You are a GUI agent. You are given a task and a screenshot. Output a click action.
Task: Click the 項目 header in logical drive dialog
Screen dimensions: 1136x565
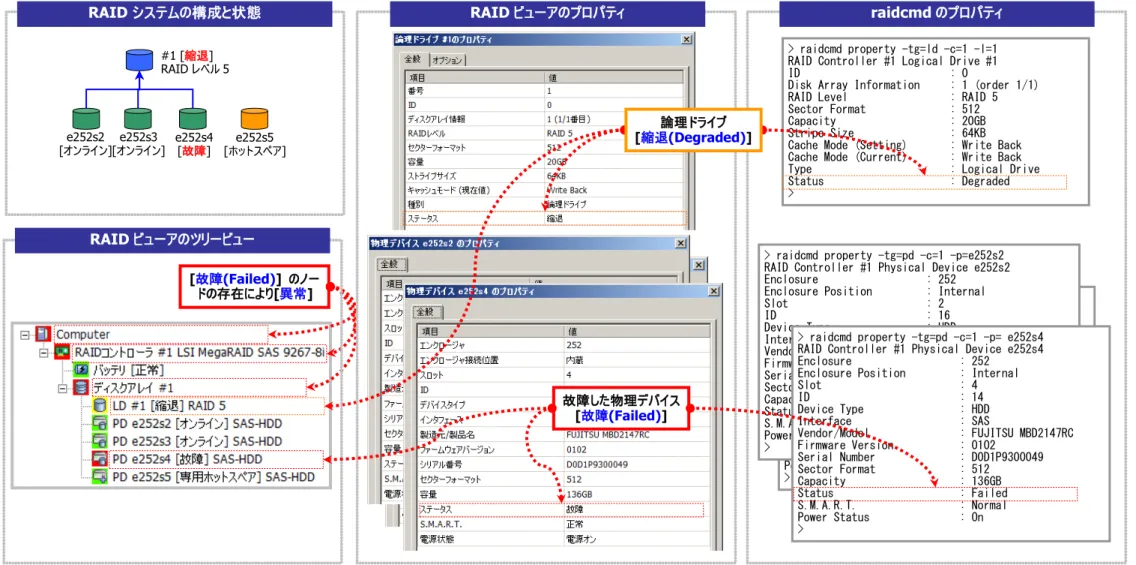coord(474,78)
